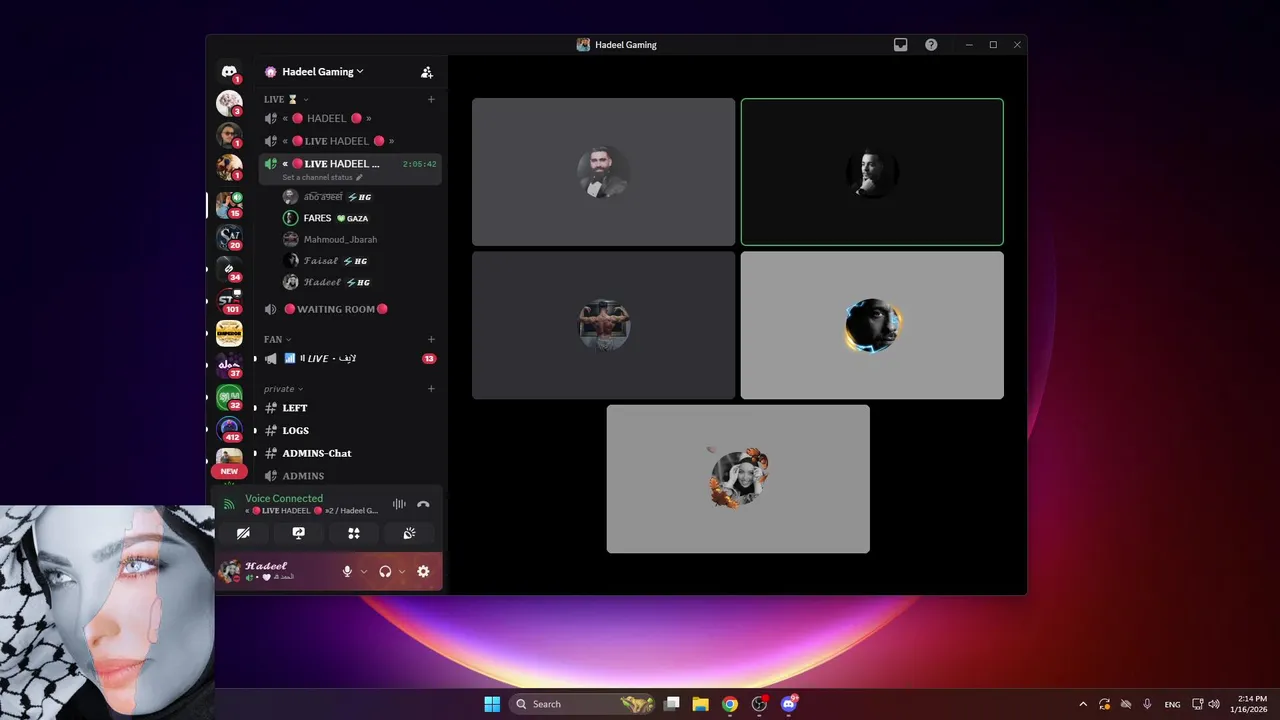Open the server with badge 3
Viewport: 1280px width, 720px height.
coord(229,103)
